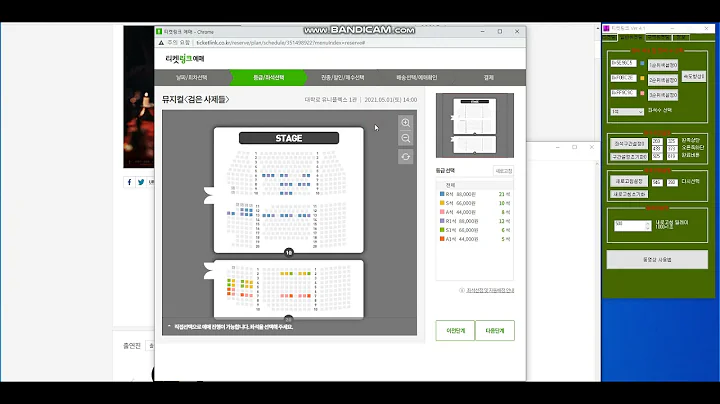Click the 이전단계 button
Viewport: 720px width, 404px height.
(455, 331)
